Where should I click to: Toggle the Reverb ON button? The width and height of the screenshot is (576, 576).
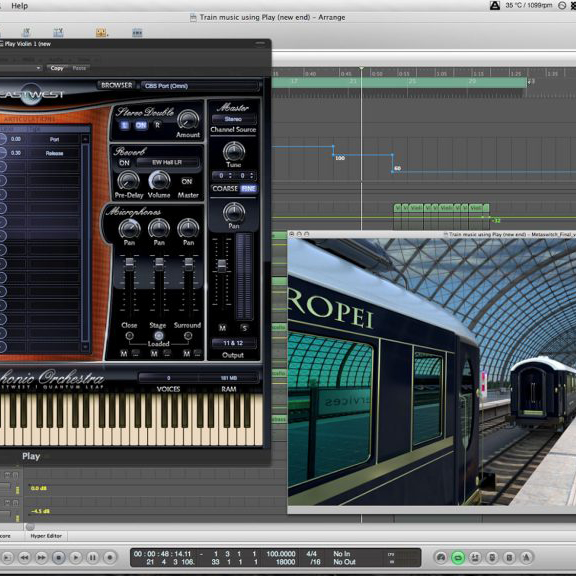tap(124, 163)
